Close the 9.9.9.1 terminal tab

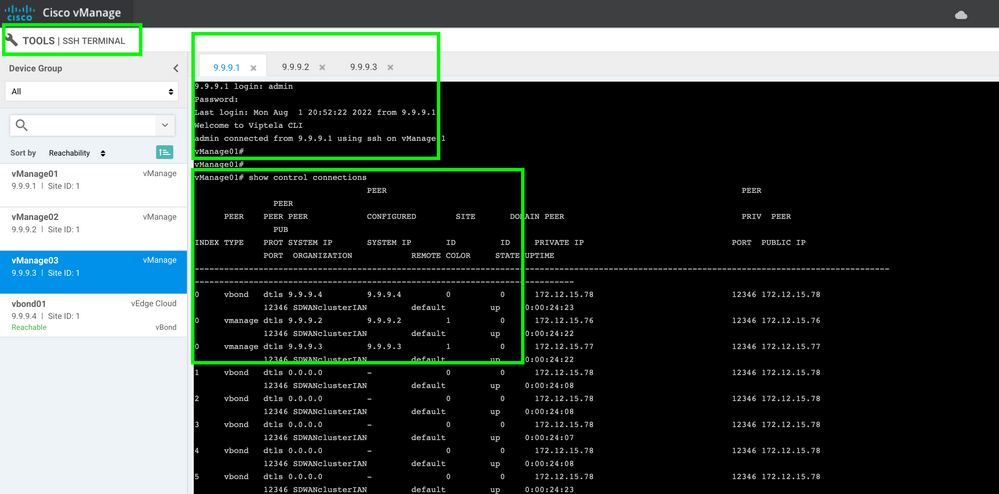pos(253,68)
